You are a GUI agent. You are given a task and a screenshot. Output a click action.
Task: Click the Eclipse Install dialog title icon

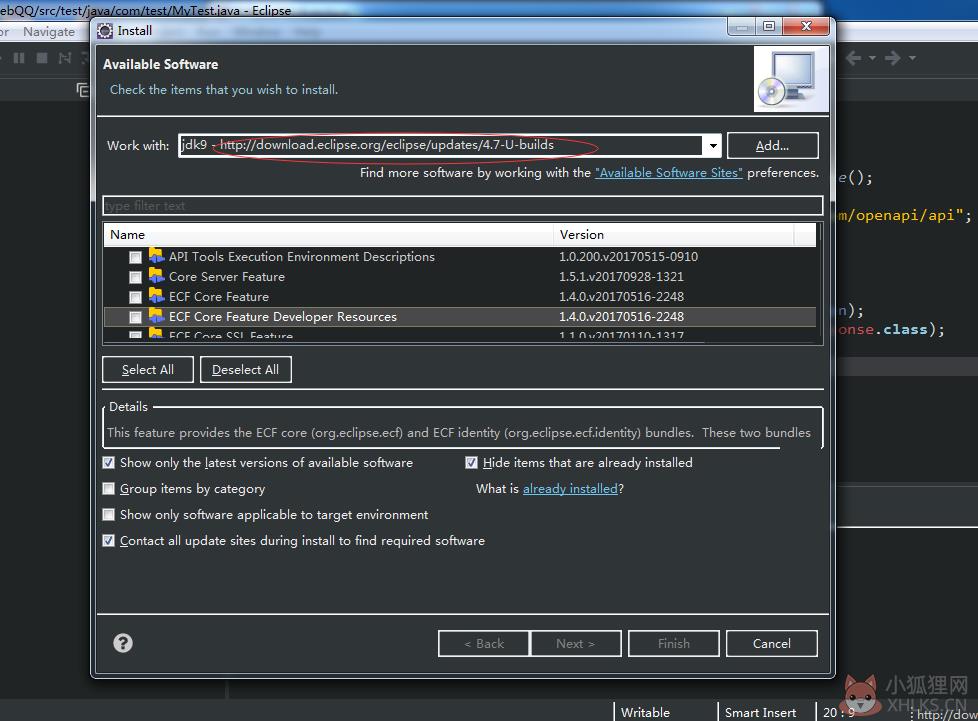click(105, 31)
